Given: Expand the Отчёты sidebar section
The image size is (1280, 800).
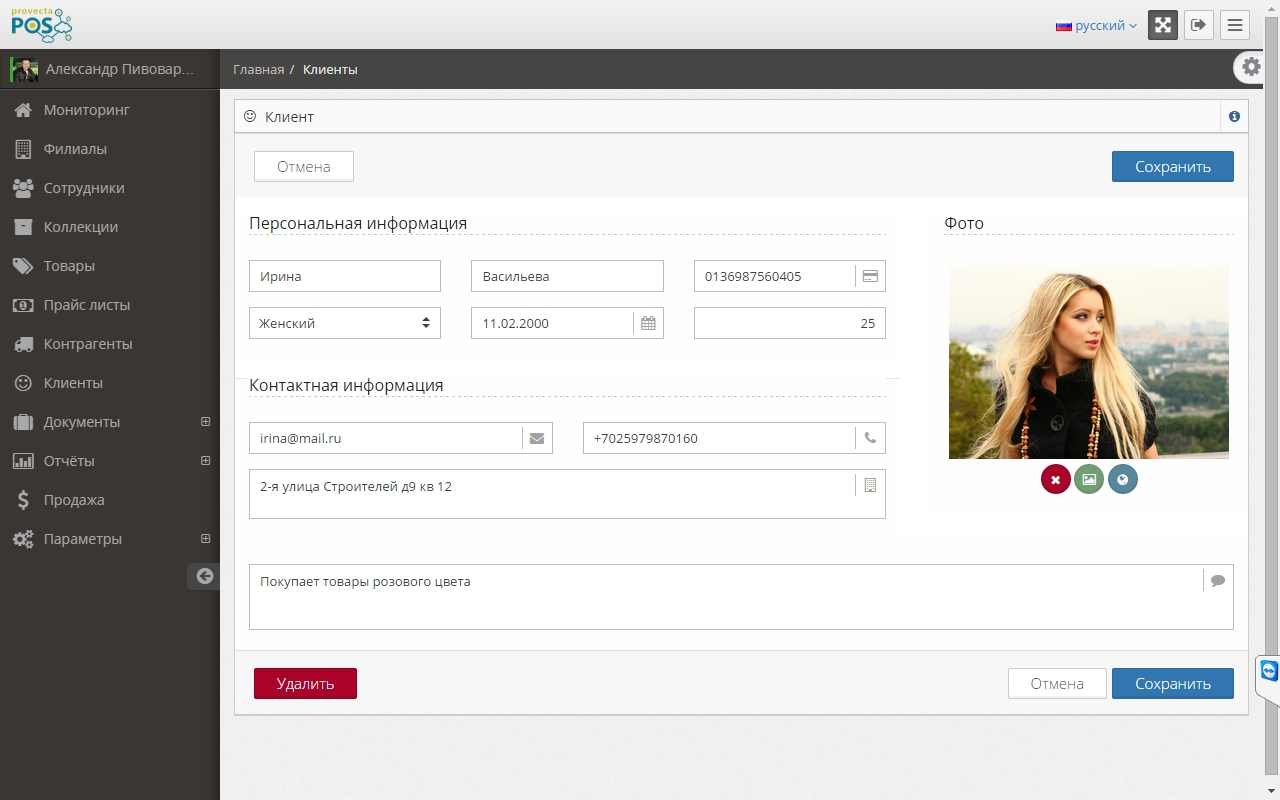Looking at the screenshot, I should 206,461.
